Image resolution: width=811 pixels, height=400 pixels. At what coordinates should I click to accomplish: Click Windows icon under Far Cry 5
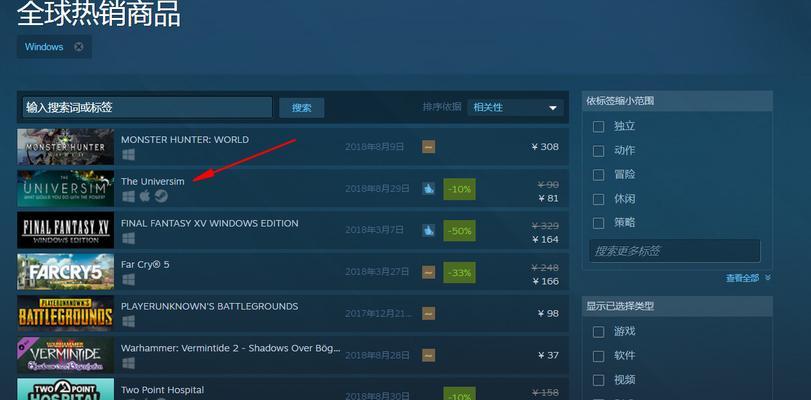pyautogui.click(x=128, y=280)
